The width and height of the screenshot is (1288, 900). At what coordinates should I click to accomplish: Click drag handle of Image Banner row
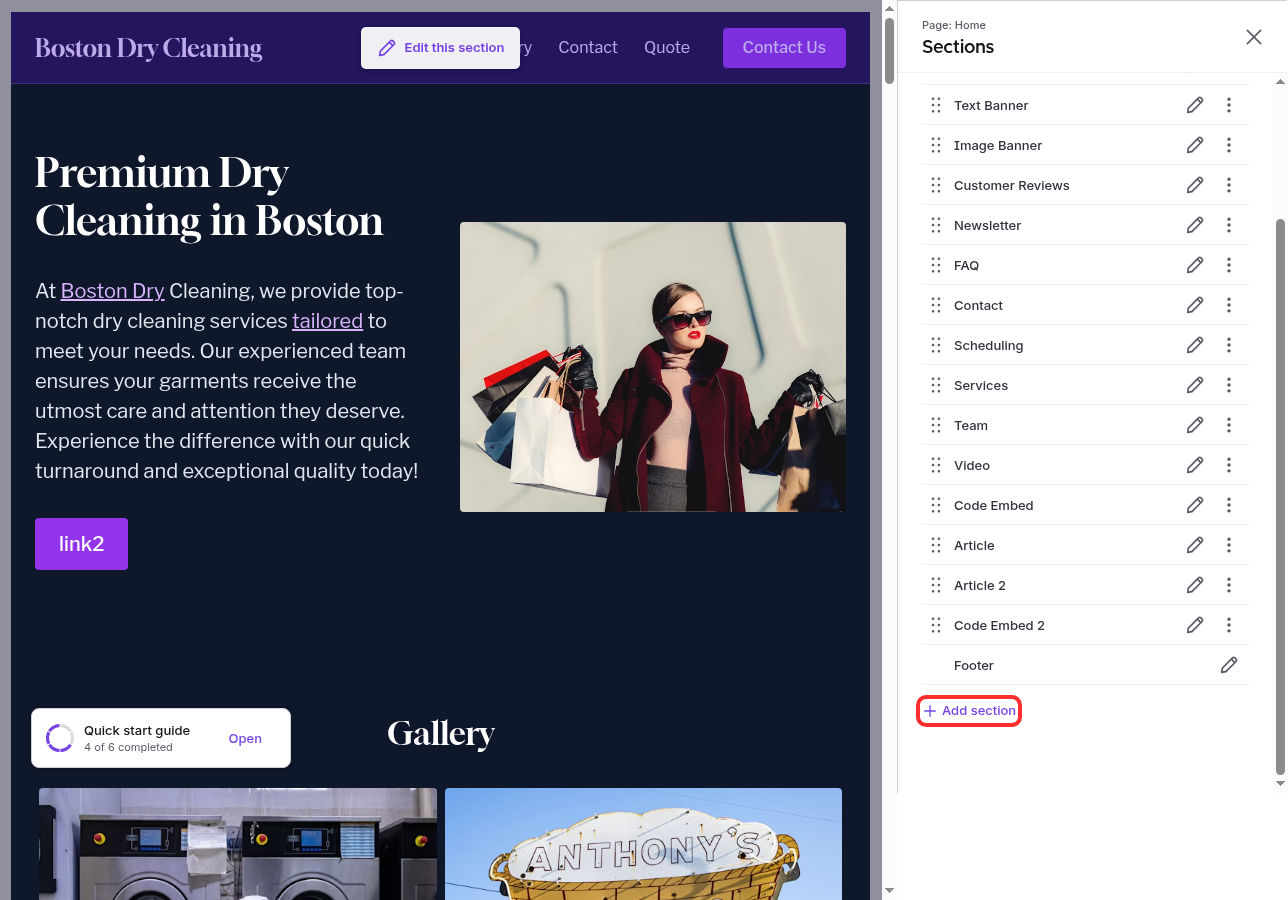point(936,145)
